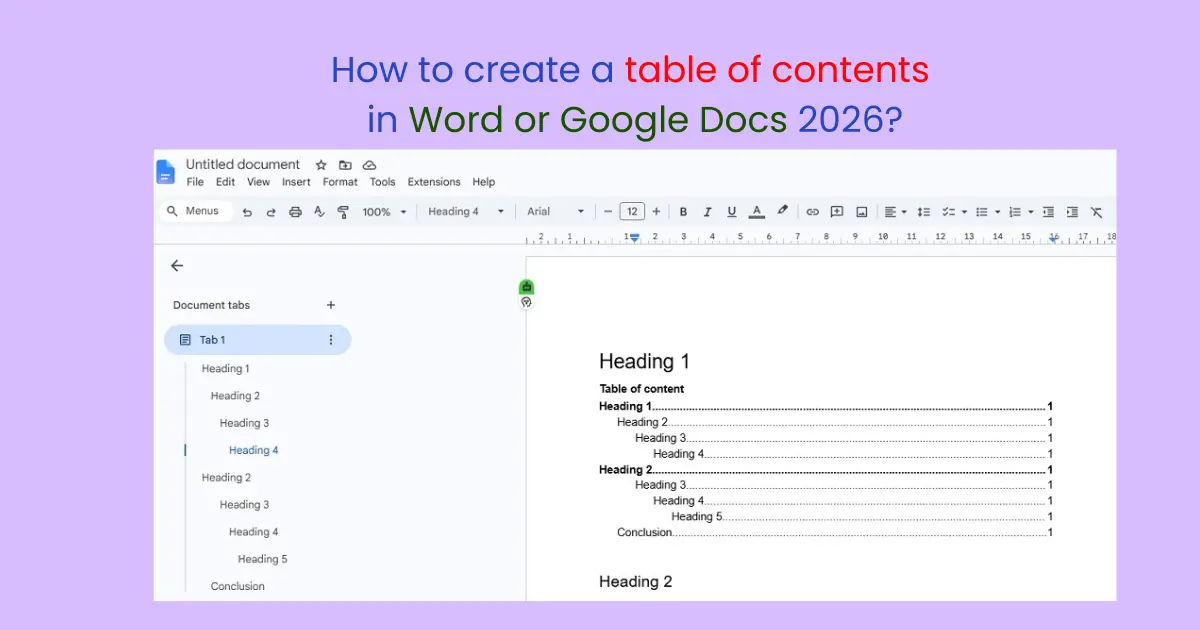Check the cloud save status icon
The width and height of the screenshot is (1200, 630).
(x=369, y=165)
